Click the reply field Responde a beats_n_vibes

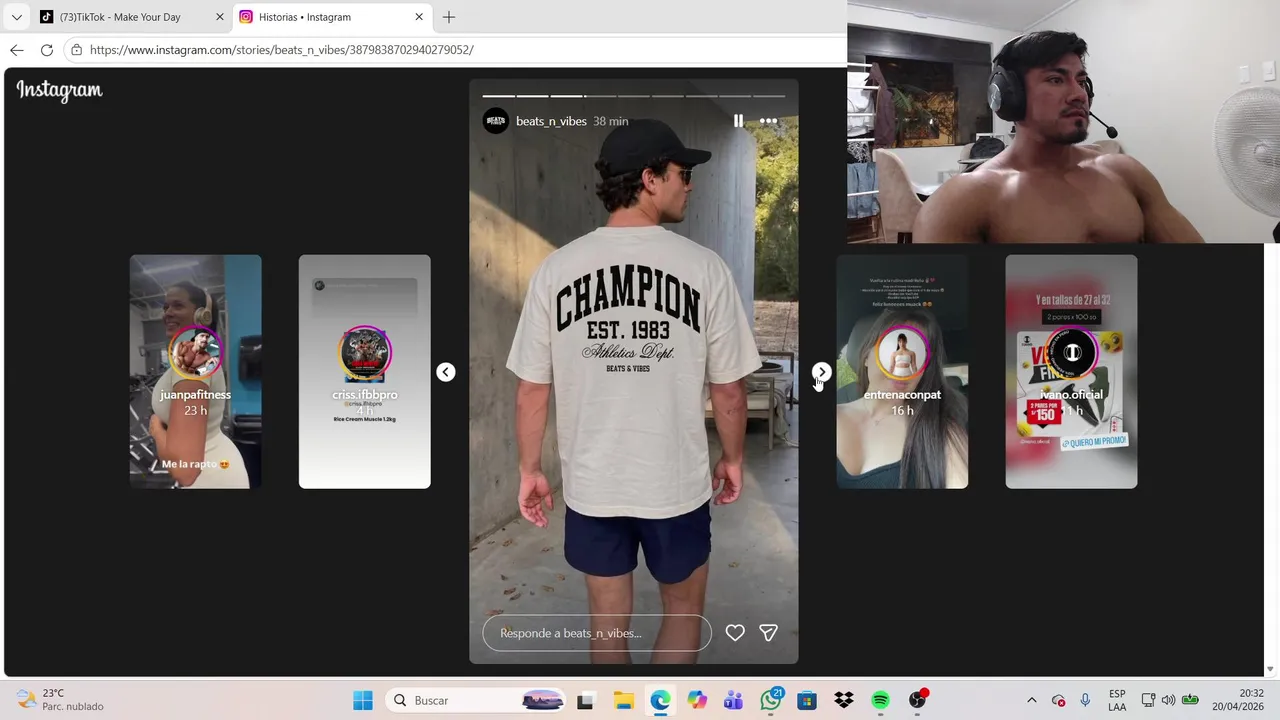[x=597, y=633]
